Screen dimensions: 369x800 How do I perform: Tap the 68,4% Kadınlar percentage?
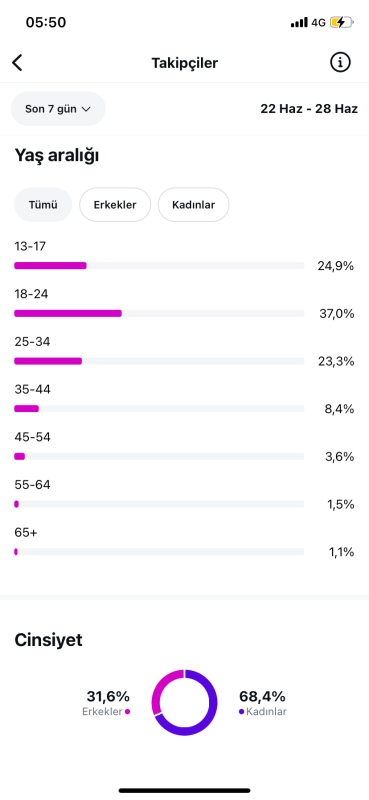click(262, 696)
